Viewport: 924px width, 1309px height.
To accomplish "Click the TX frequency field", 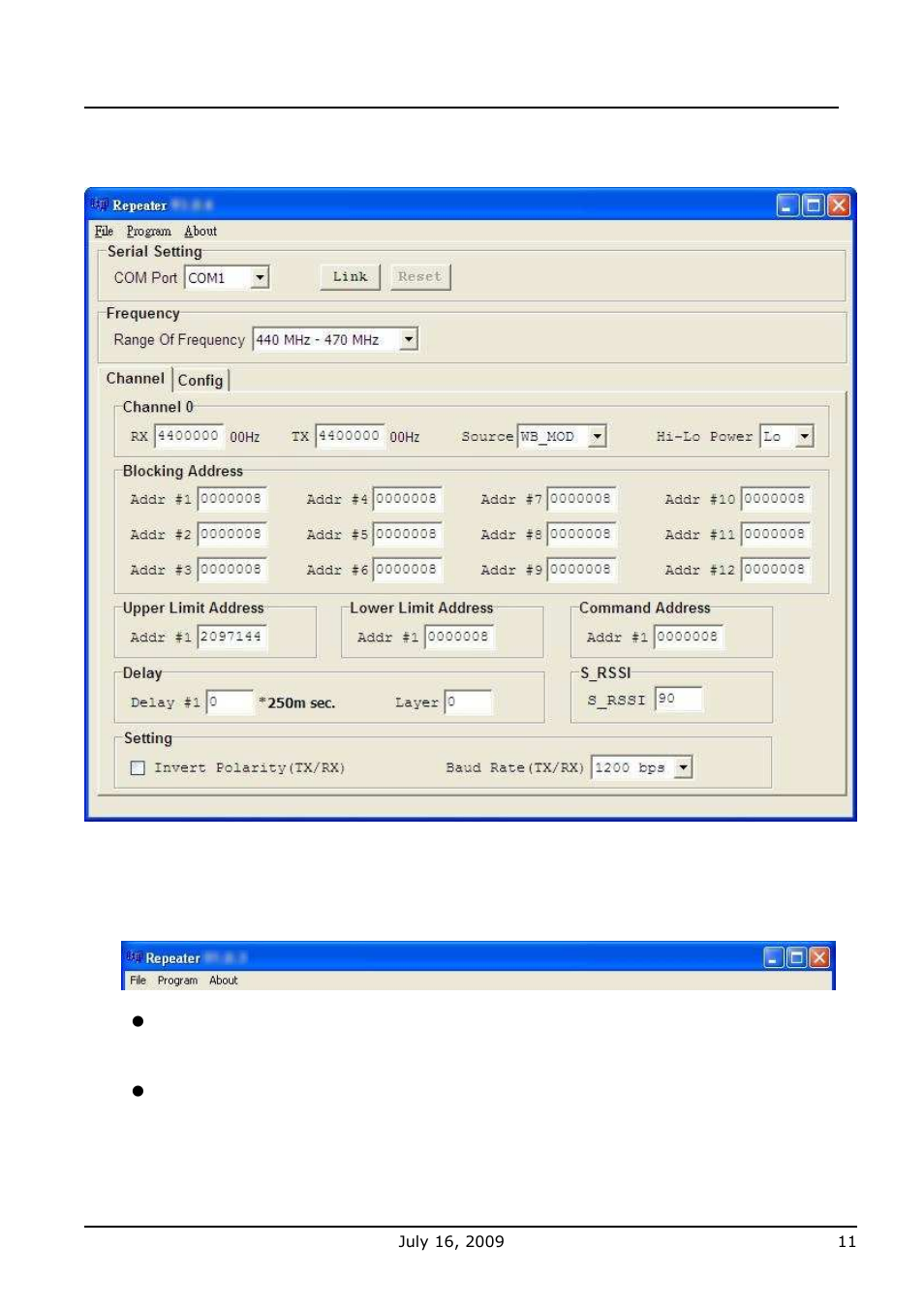I will tap(350, 436).
